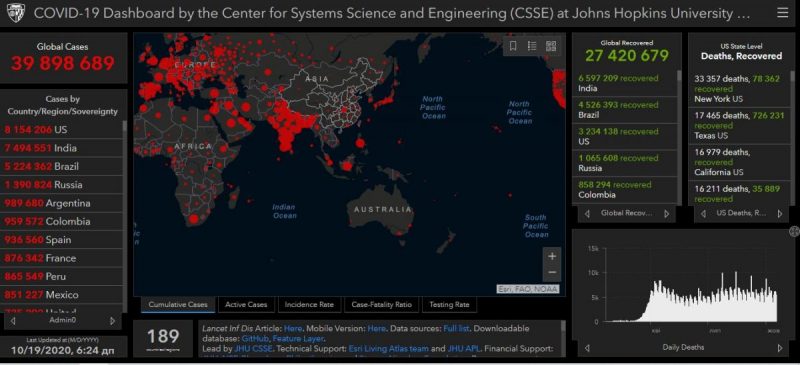The width and height of the screenshot is (800, 365).
Task: Switch to Cumulative Cases tab
Action: [x=178, y=305]
